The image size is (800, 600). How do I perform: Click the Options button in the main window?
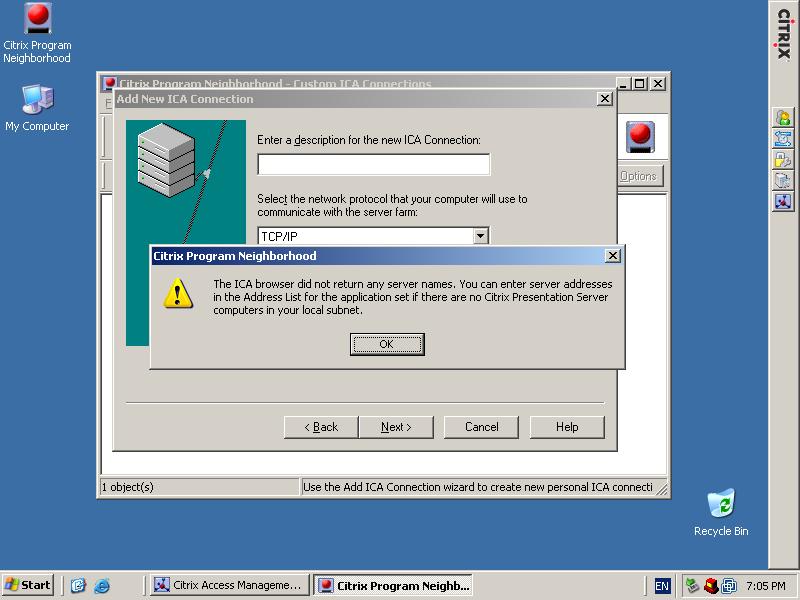638,176
